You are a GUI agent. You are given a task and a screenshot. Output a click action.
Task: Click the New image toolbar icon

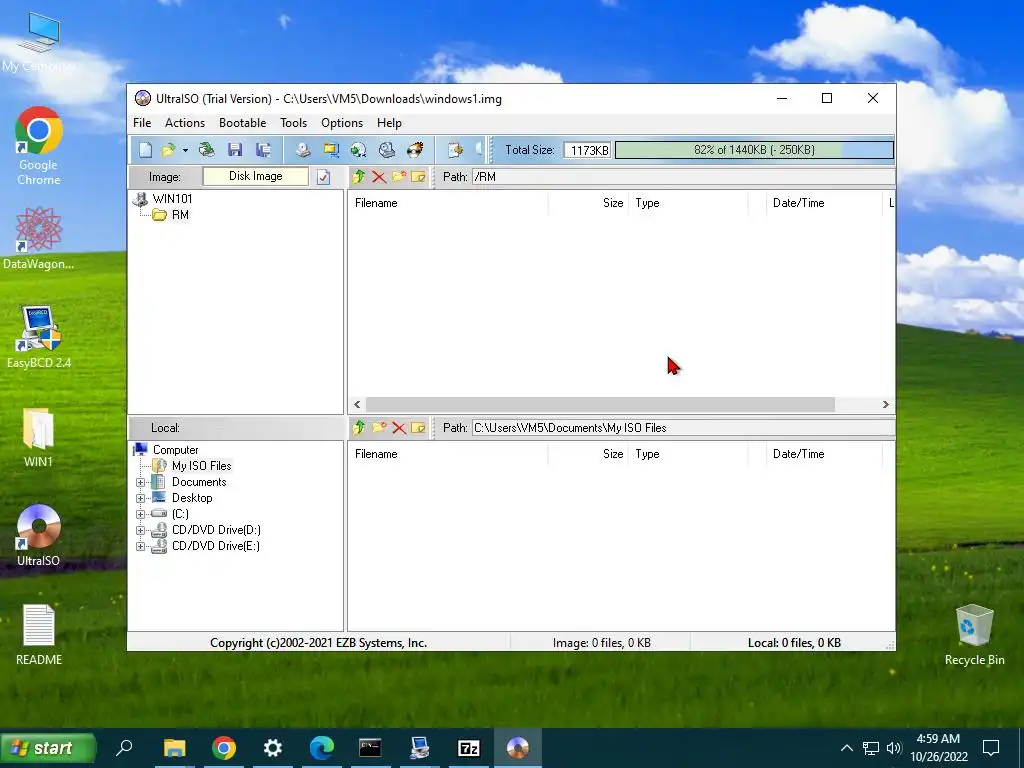(x=145, y=150)
